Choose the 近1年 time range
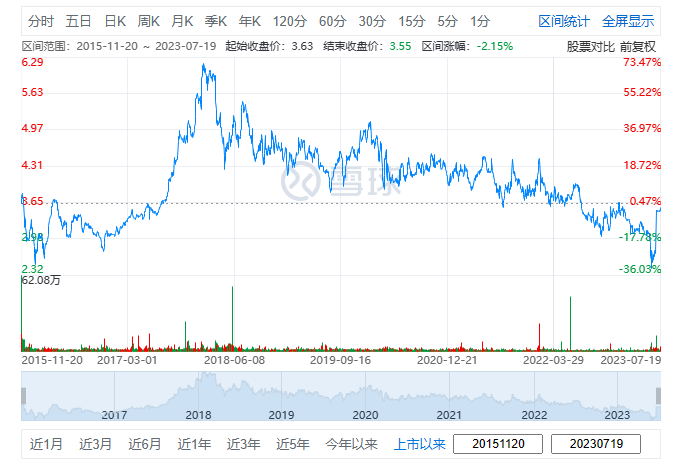 194,444
